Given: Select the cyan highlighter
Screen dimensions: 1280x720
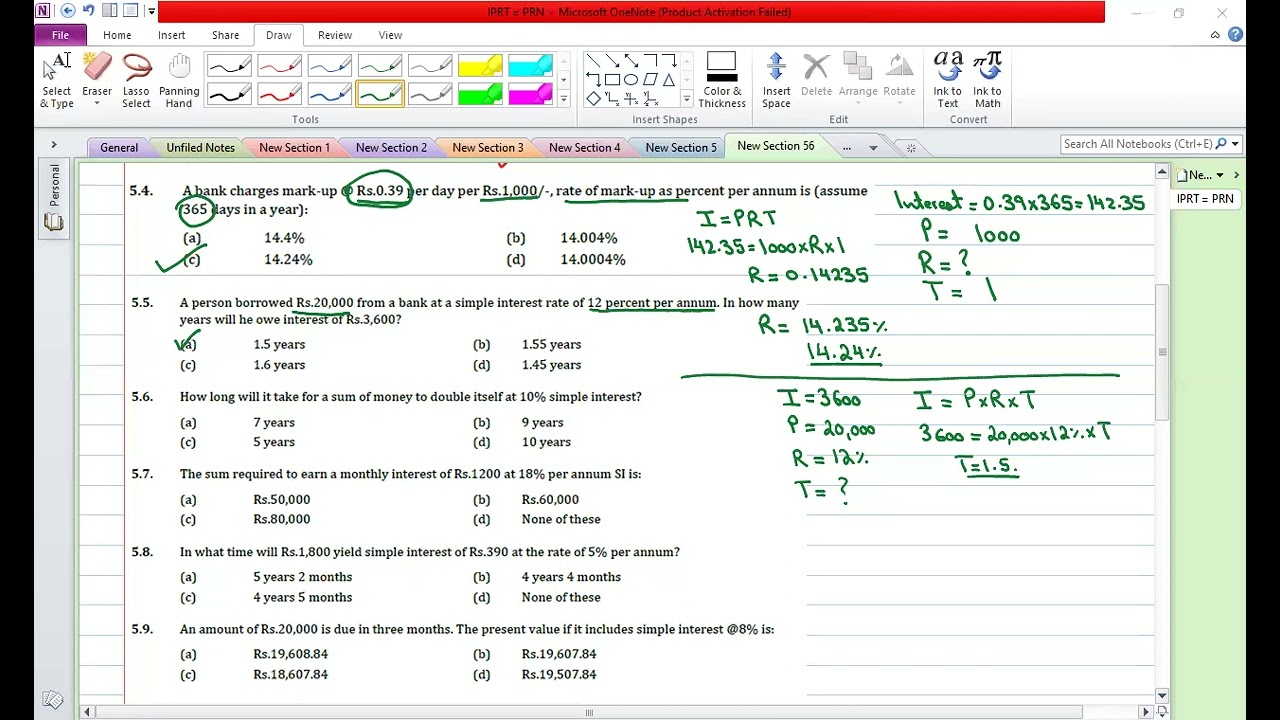Looking at the screenshot, I should [530, 67].
